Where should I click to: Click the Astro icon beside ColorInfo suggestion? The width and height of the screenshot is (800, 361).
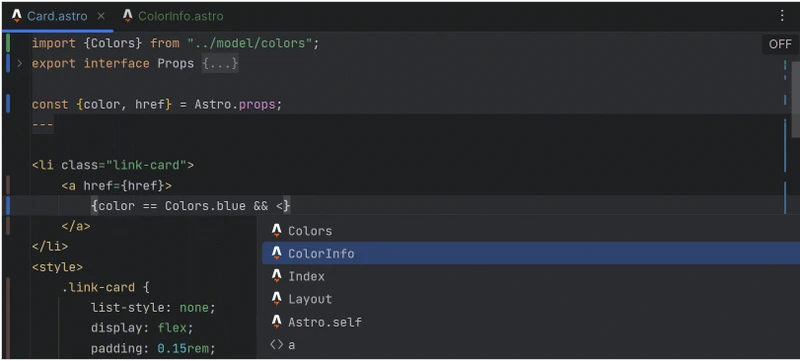[277, 253]
